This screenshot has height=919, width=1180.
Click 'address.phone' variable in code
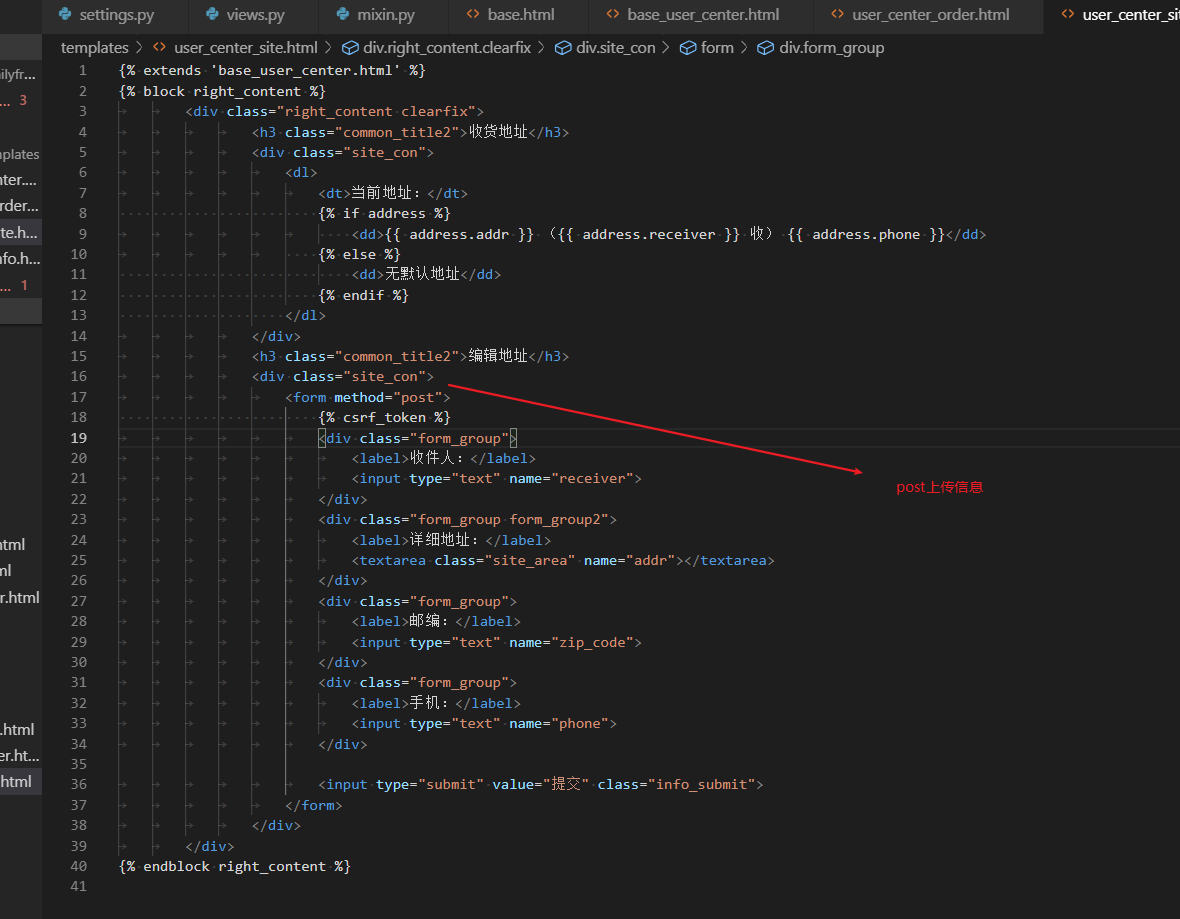click(x=865, y=234)
